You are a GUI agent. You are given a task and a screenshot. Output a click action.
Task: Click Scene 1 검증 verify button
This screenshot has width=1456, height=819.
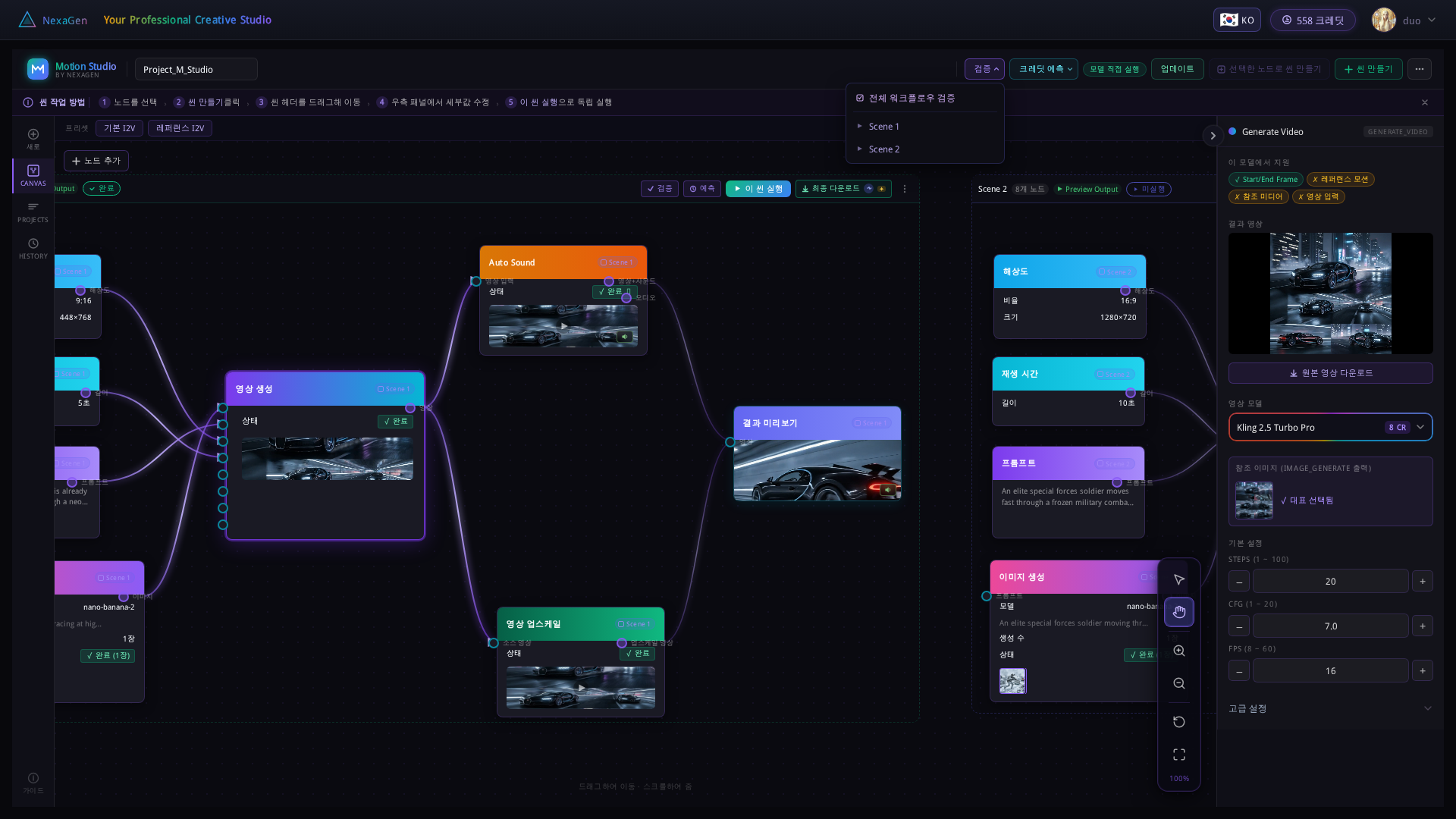(660, 189)
